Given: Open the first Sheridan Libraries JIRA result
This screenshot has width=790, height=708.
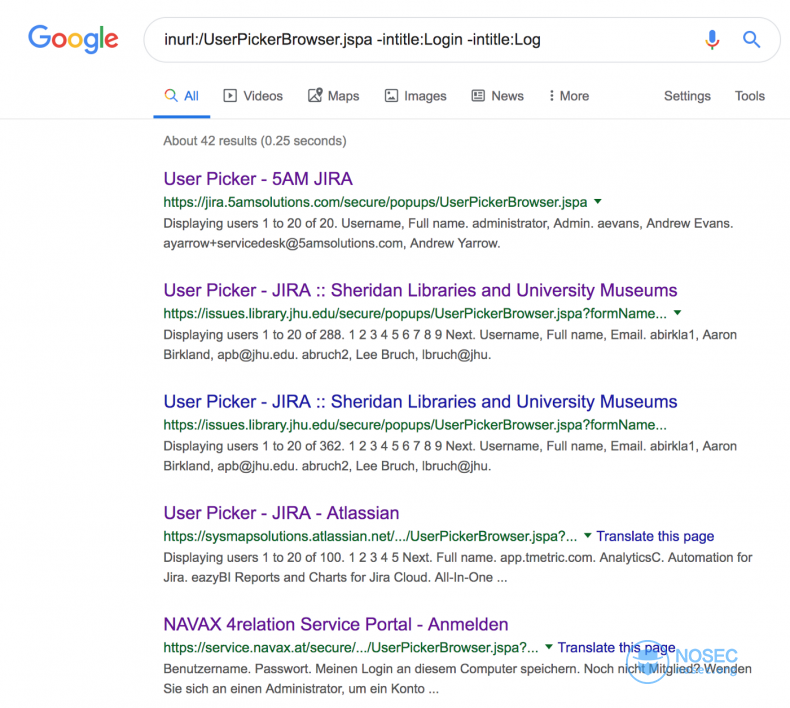Looking at the screenshot, I should pyautogui.click(x=420, y=290).
